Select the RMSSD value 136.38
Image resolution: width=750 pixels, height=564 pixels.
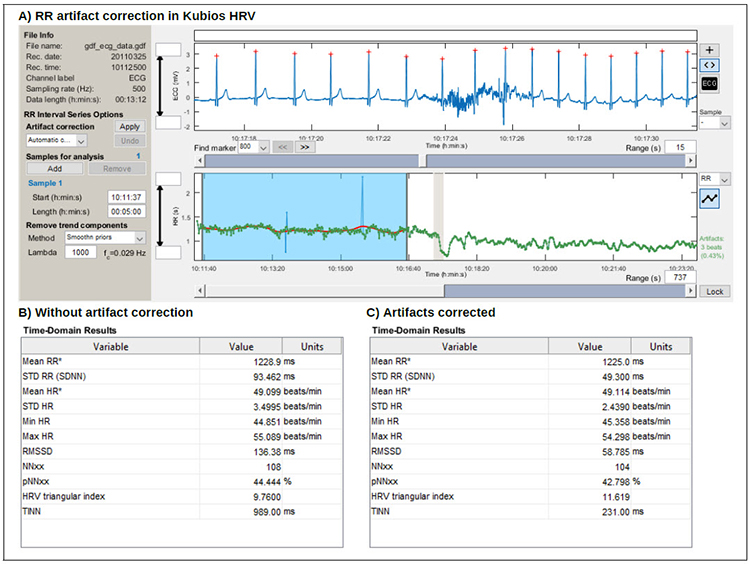[x=267, y=452]
